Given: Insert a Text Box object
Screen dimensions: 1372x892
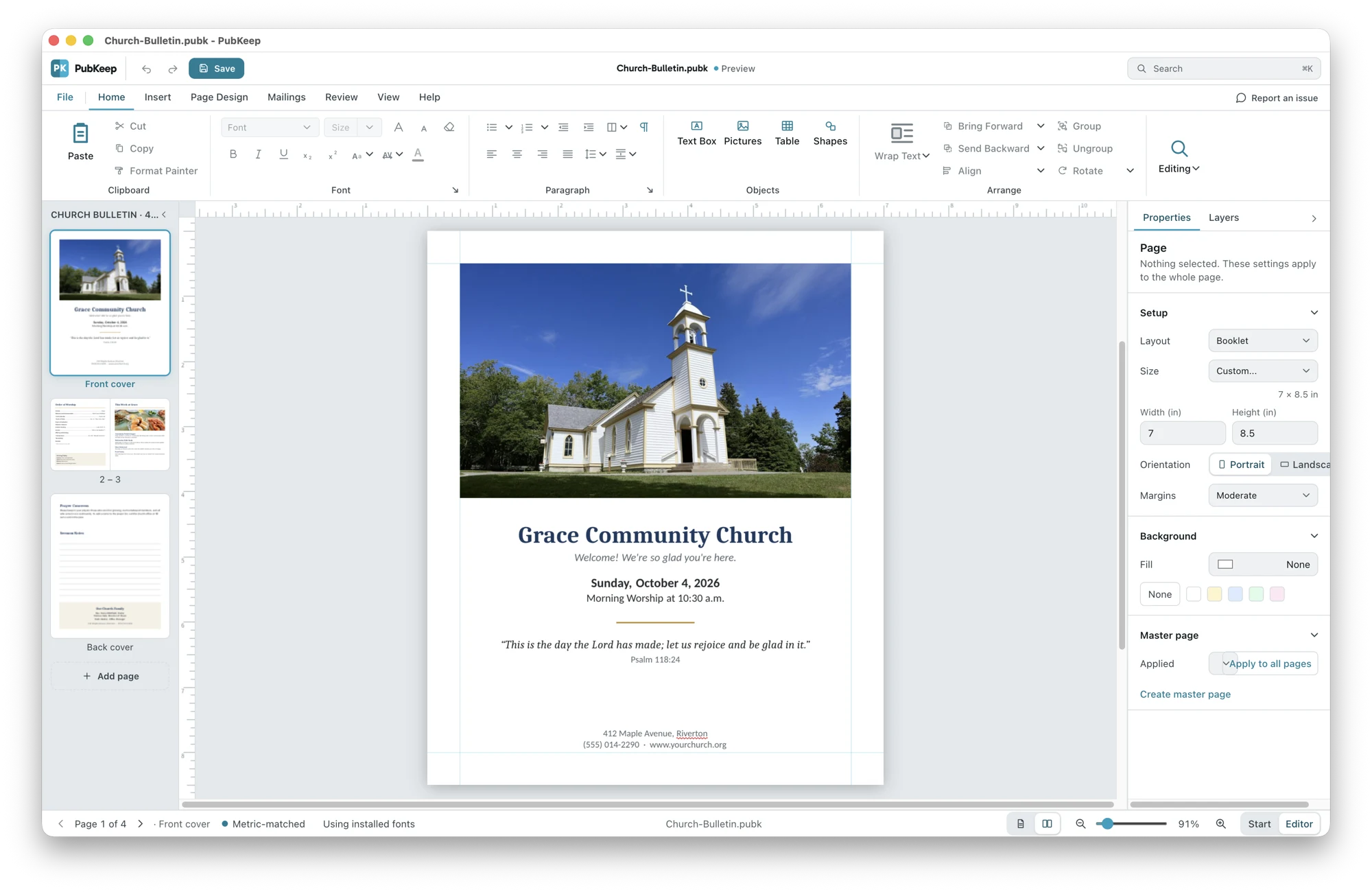Looking at the screenshot, I should 696,133.
